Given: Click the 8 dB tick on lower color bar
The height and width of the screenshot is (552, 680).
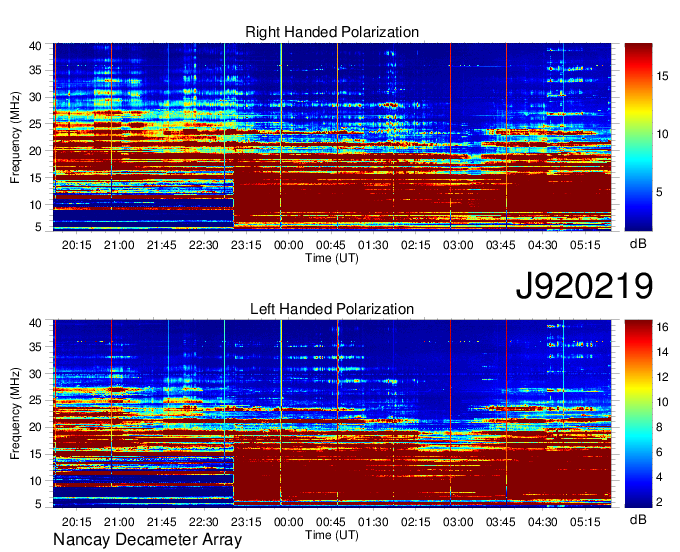Looking at the screenshot, I should click(659, 427).
